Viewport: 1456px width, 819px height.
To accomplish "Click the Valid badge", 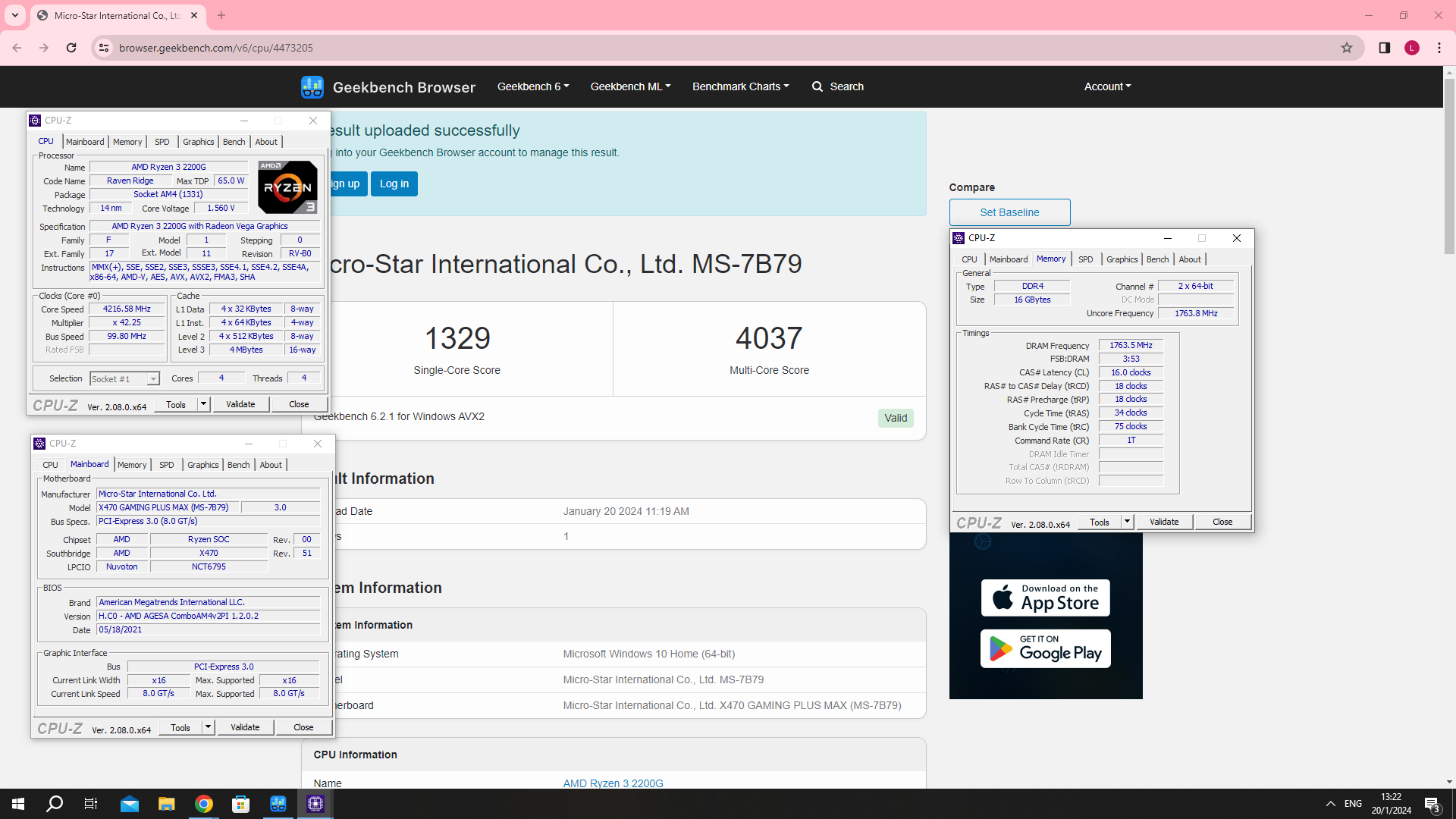I will [896, 418].
